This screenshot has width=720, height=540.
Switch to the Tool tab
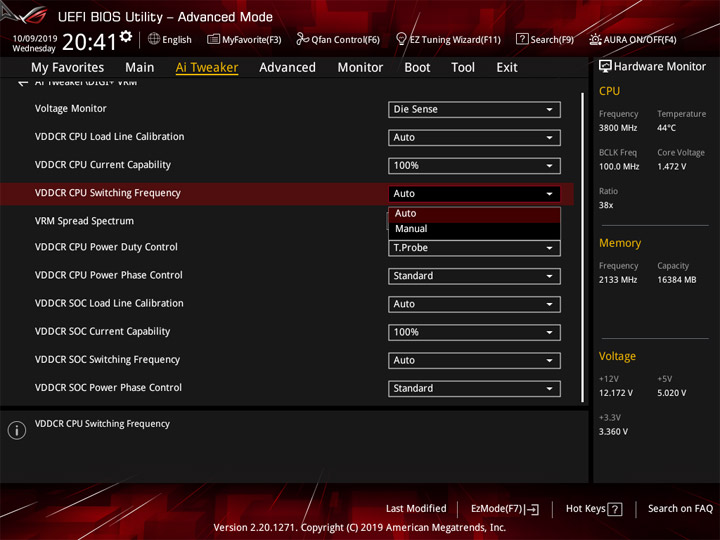pos(463,68)
